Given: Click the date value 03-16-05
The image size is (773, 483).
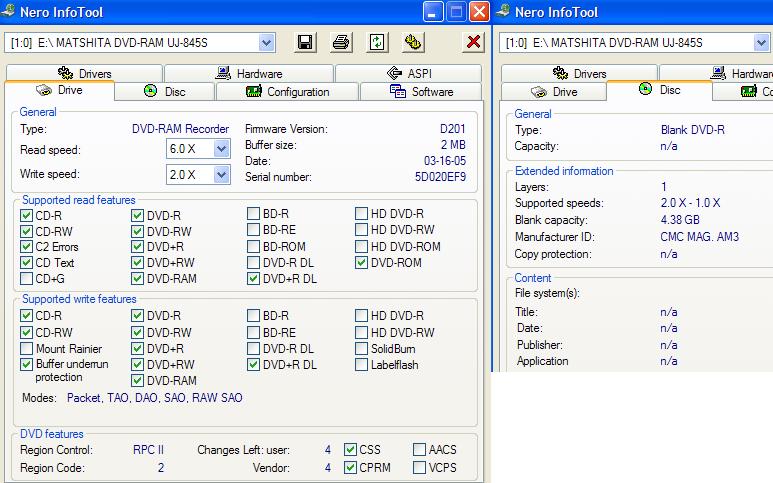Looking at the screenshot, I should (445, 161).
